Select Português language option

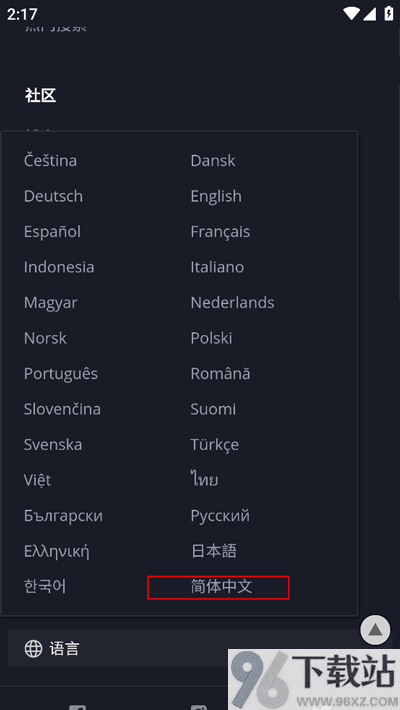click(x=61, y=374)
